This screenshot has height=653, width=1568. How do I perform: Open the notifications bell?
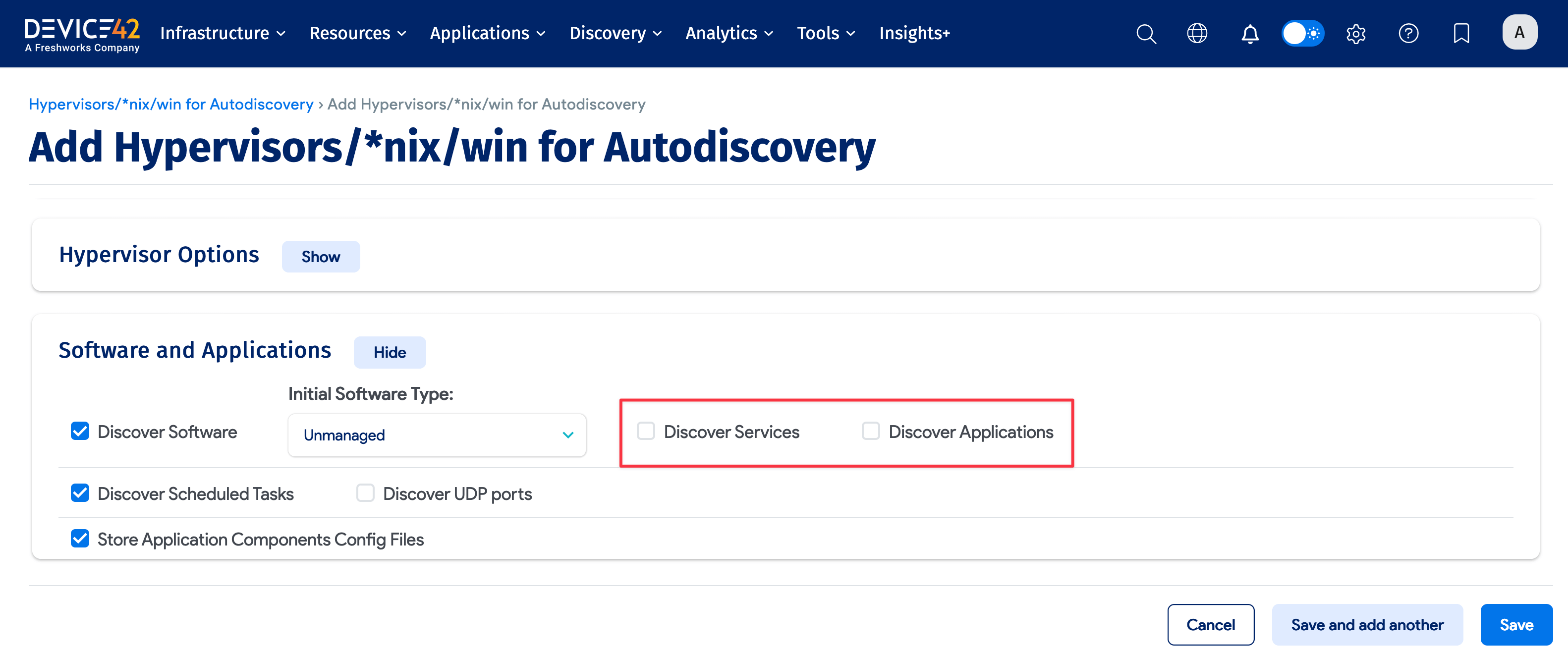point(1250,34)
